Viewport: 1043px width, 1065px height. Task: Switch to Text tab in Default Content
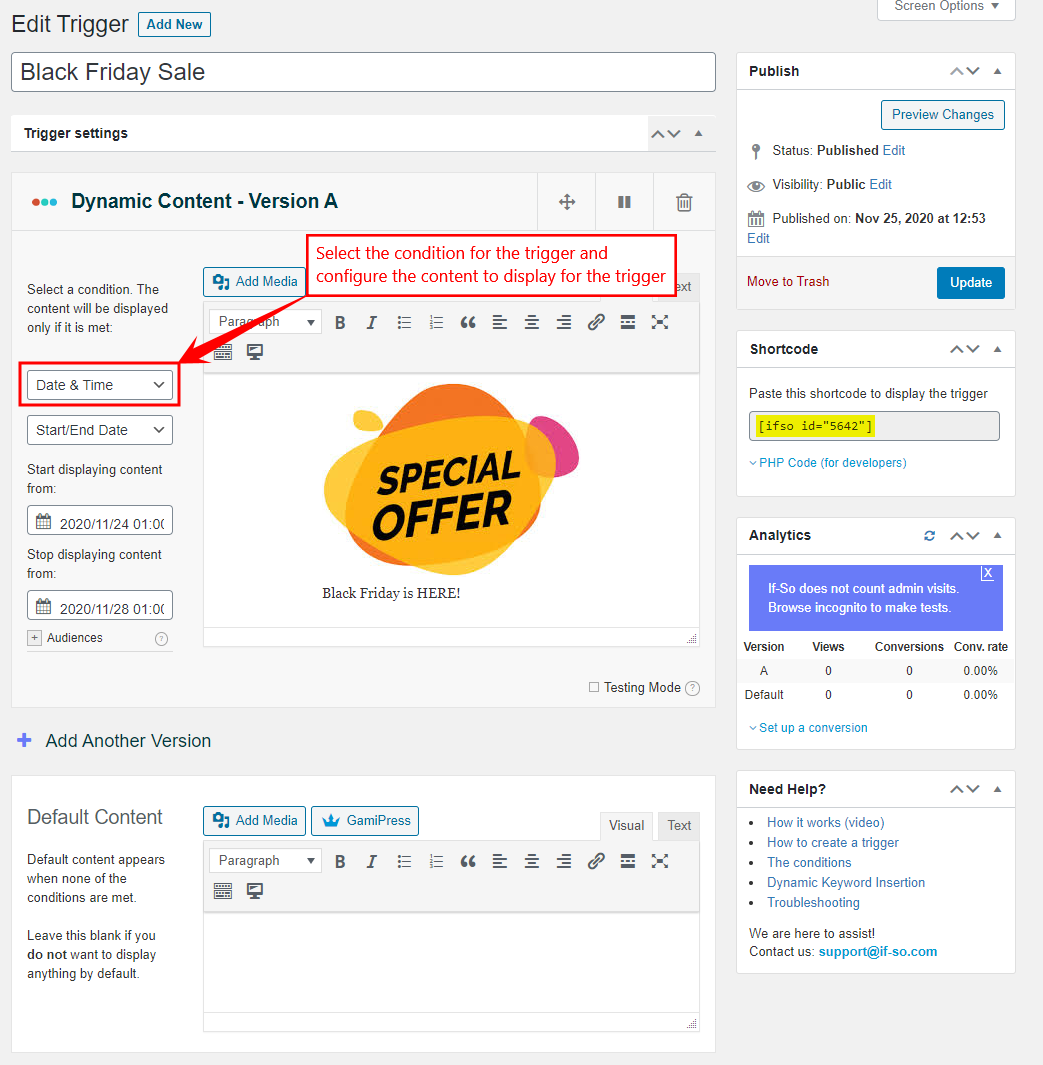(679, 826)
